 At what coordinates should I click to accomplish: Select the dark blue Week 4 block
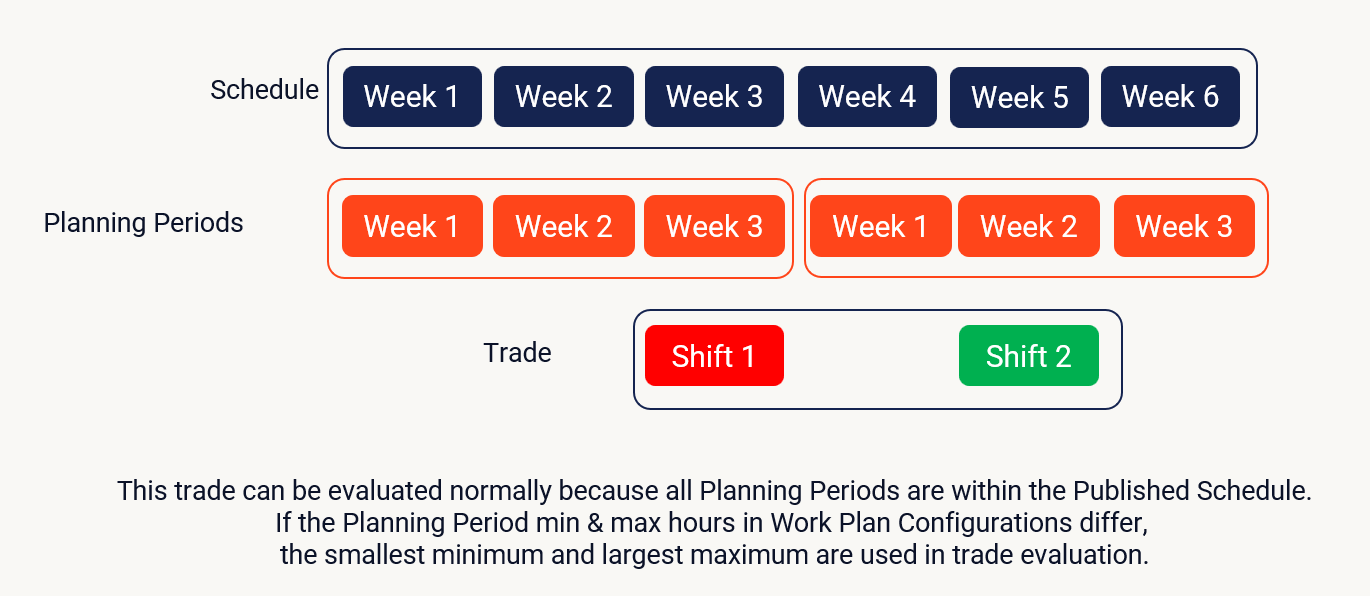tap(867, 97)
